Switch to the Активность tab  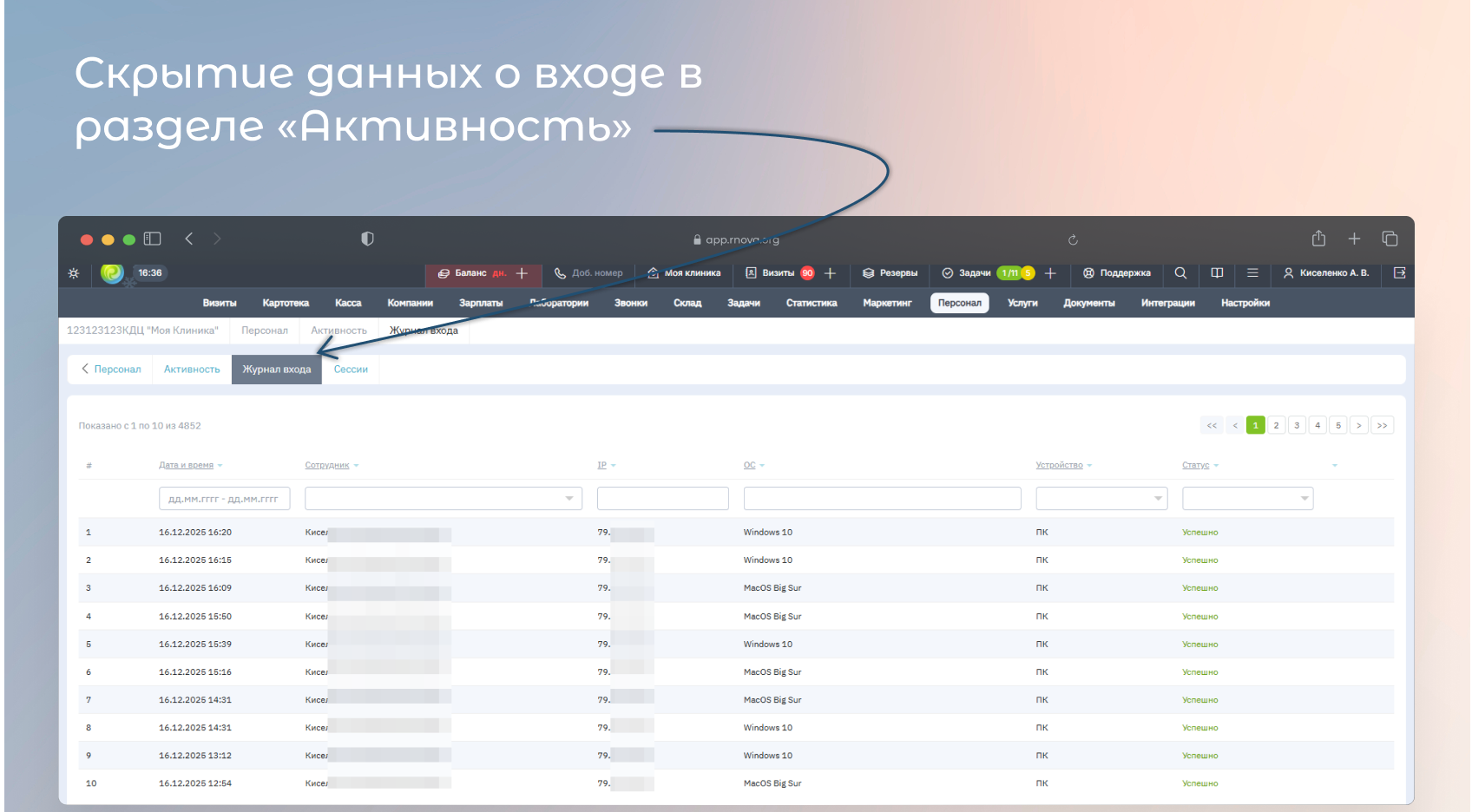pyautogui.click(x=192, y=370)
